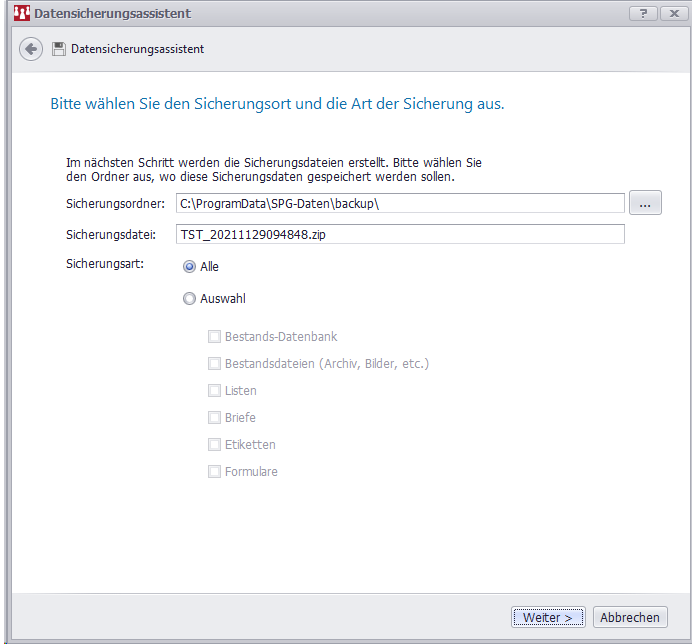The height and width of the screenshot is (644, 696).
Task: Check the Listen checkbox
Action: (214, 391)
